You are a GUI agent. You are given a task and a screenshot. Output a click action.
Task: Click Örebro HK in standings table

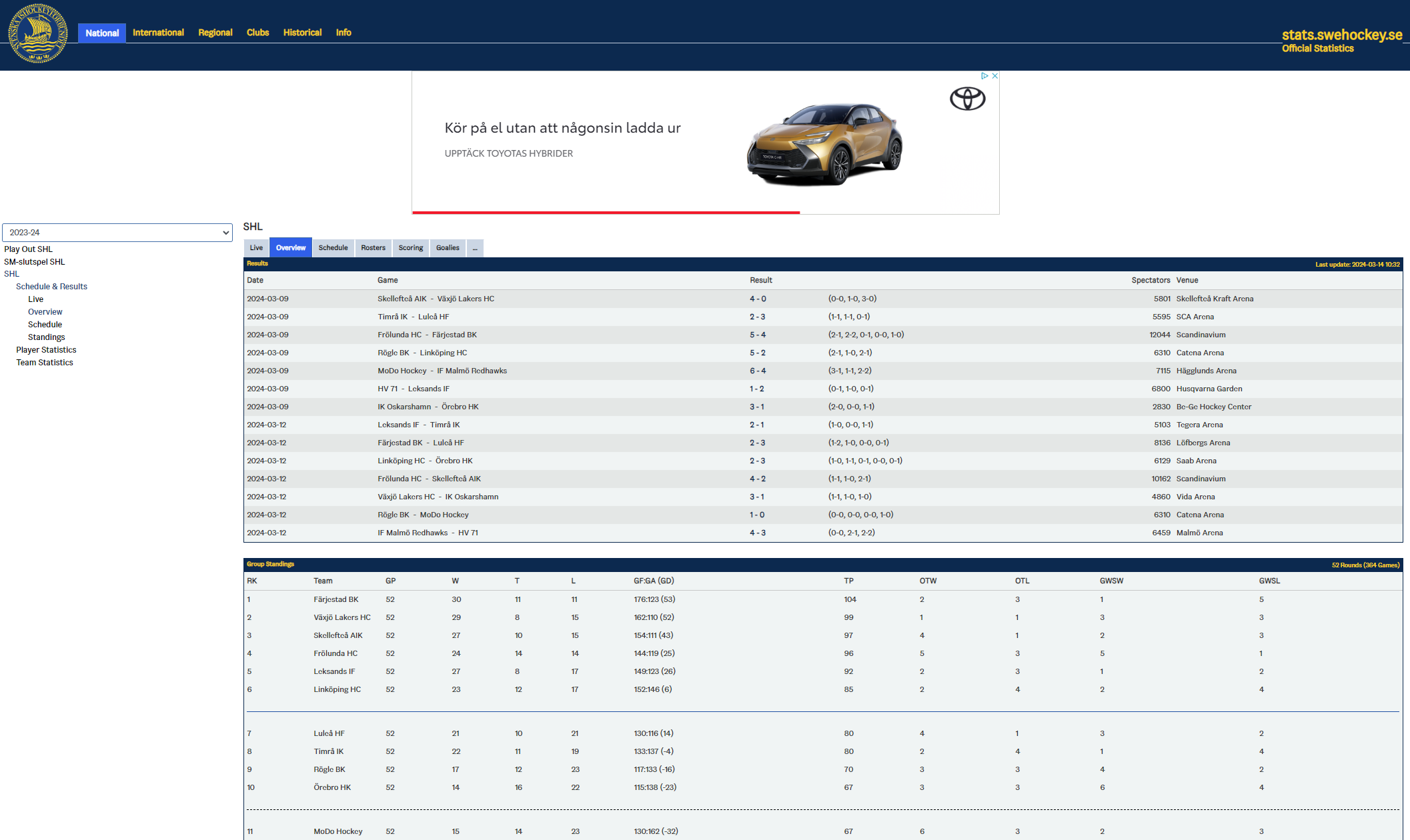(x=332, y=787)
